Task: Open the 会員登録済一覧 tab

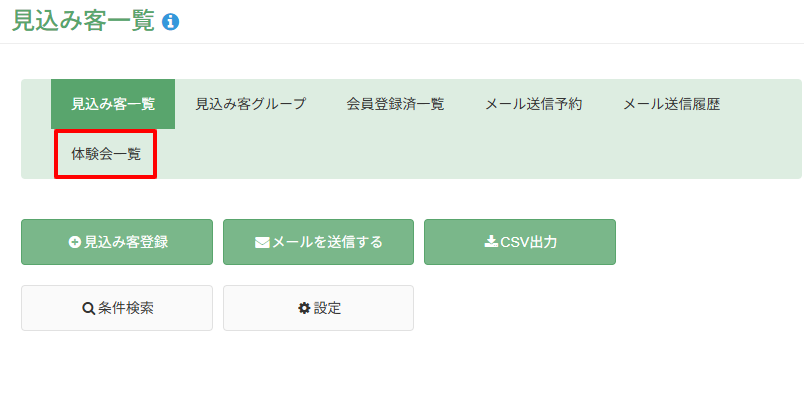Action: click(x=395, y=104)
